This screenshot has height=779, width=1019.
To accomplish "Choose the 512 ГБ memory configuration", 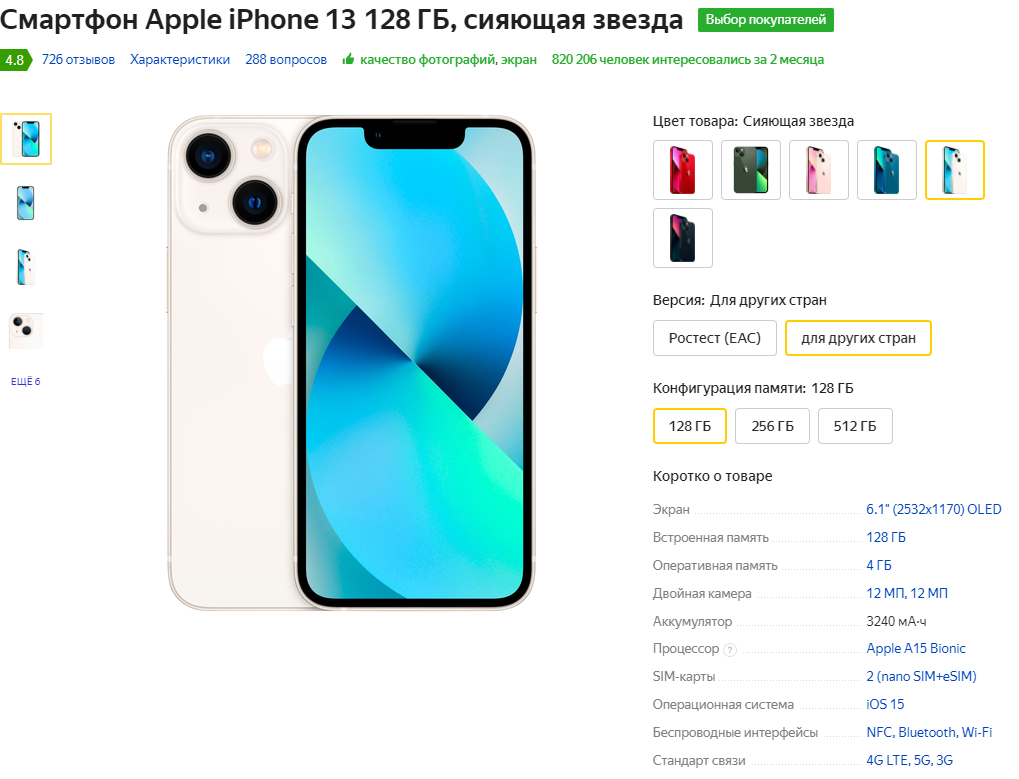I will coord(855,426).
